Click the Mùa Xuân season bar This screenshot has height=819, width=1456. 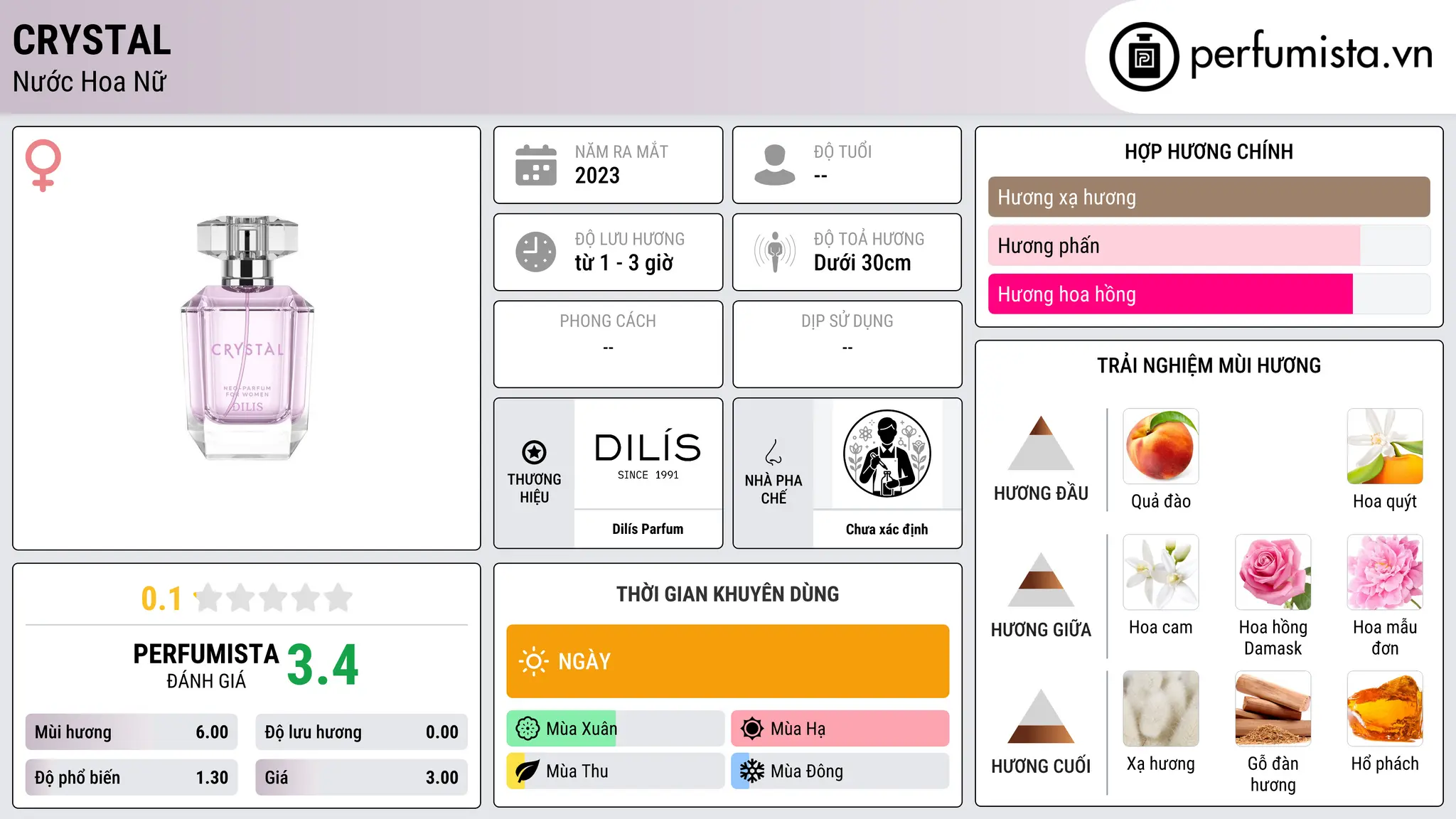(616, 729)
